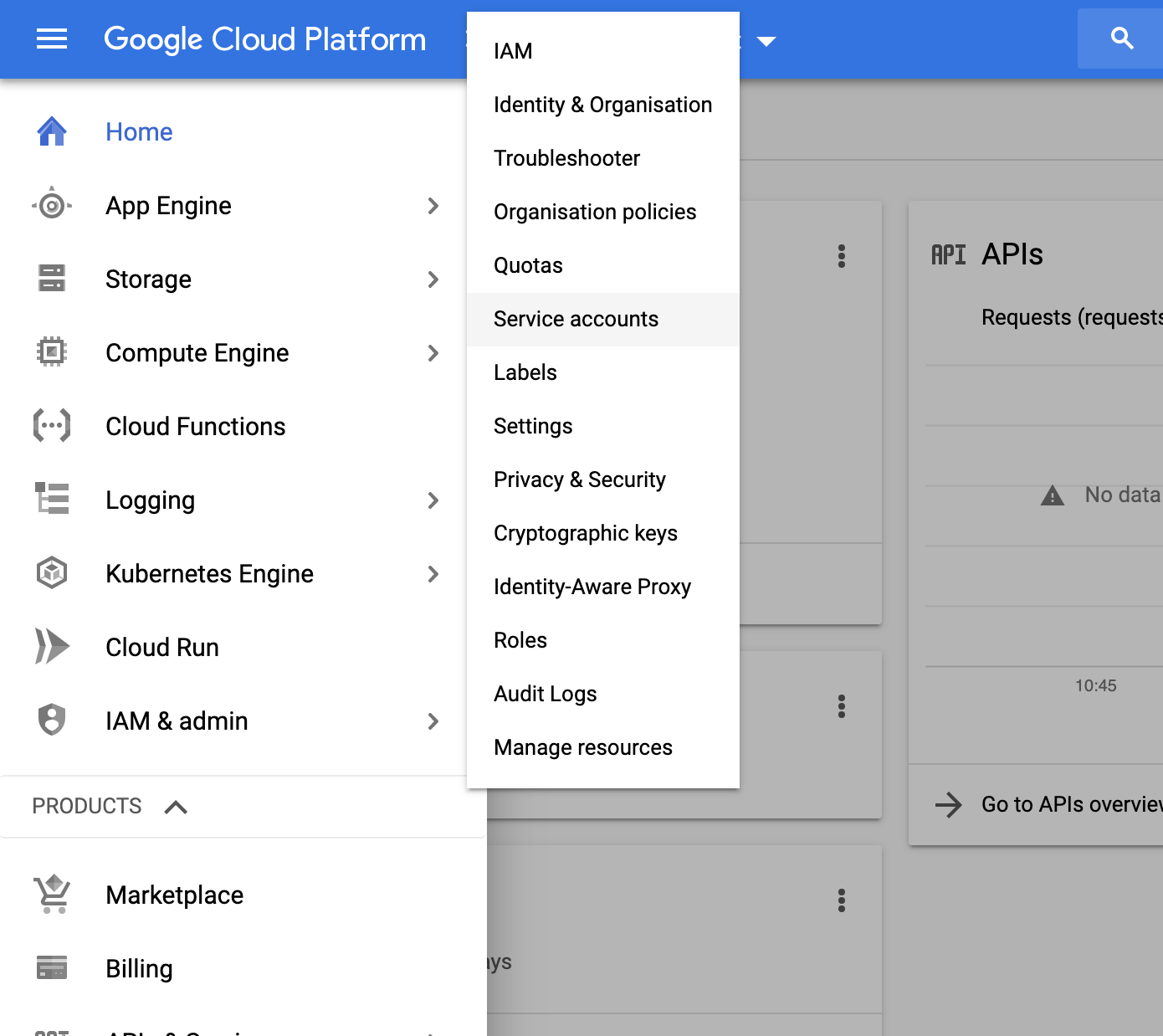Click the No data warning triangle icon

(x=1052, y=495)
